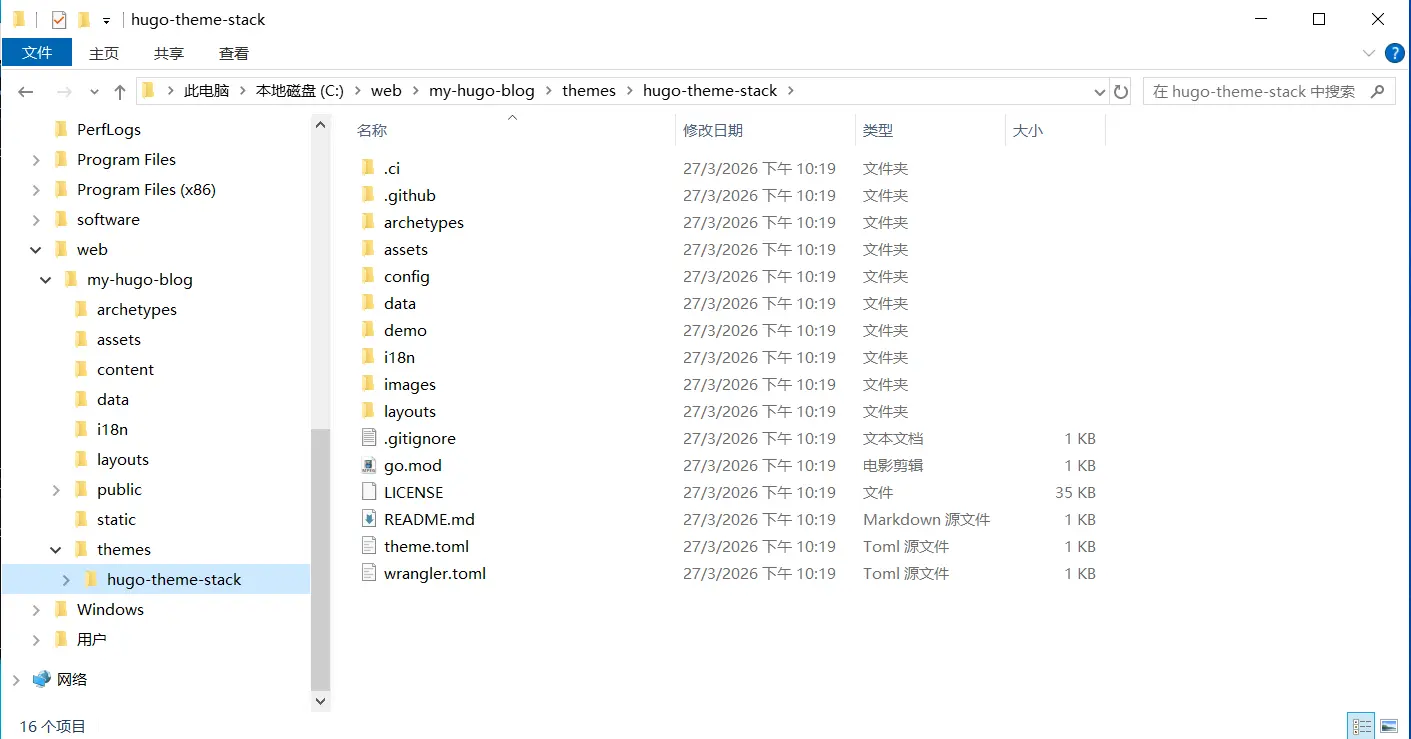Click the 此电脑 breadcrumb
The height and width of the screenshot is (739, 1411).
[x=206, y=91]
